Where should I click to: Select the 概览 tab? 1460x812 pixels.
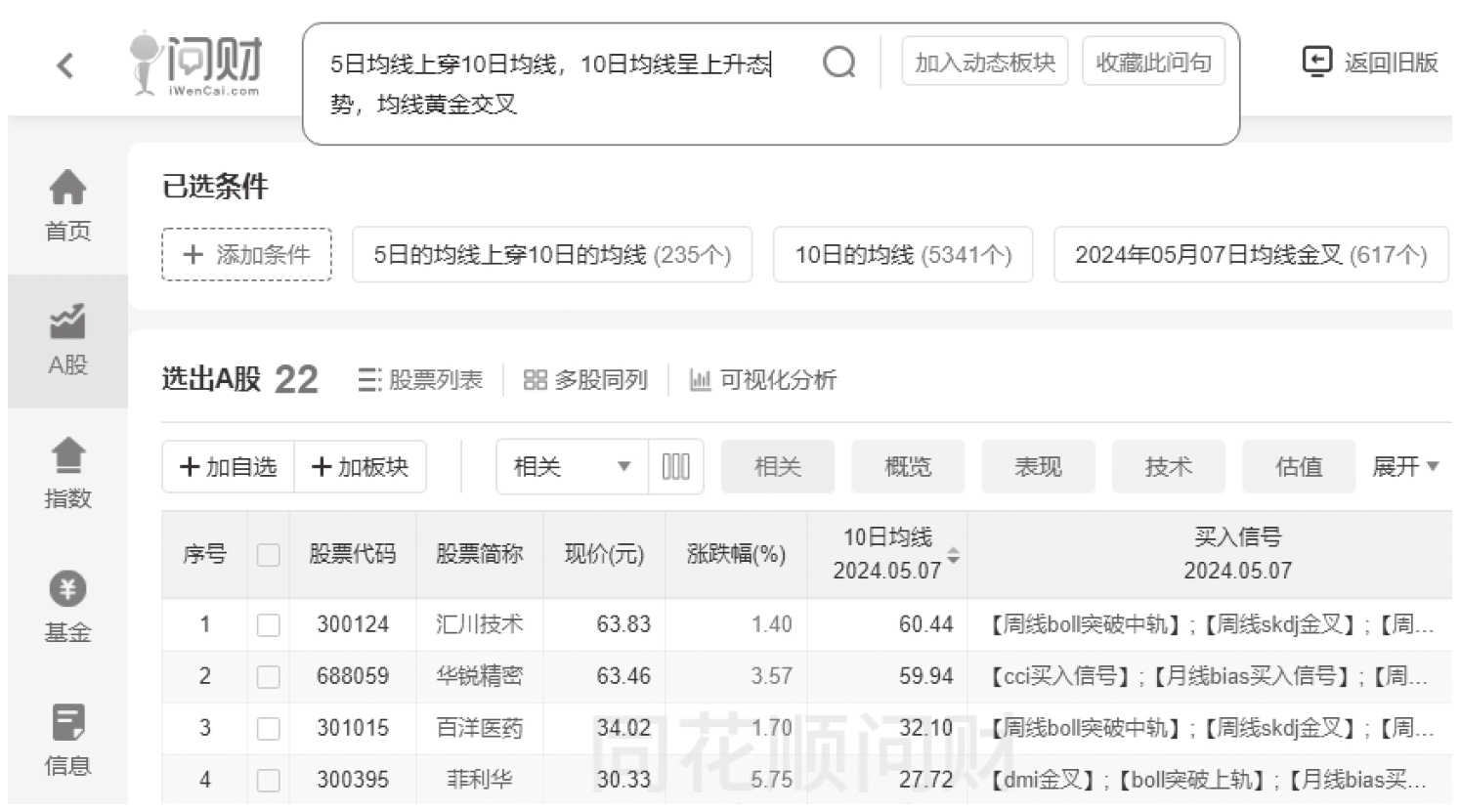click(x=908, y=466)
